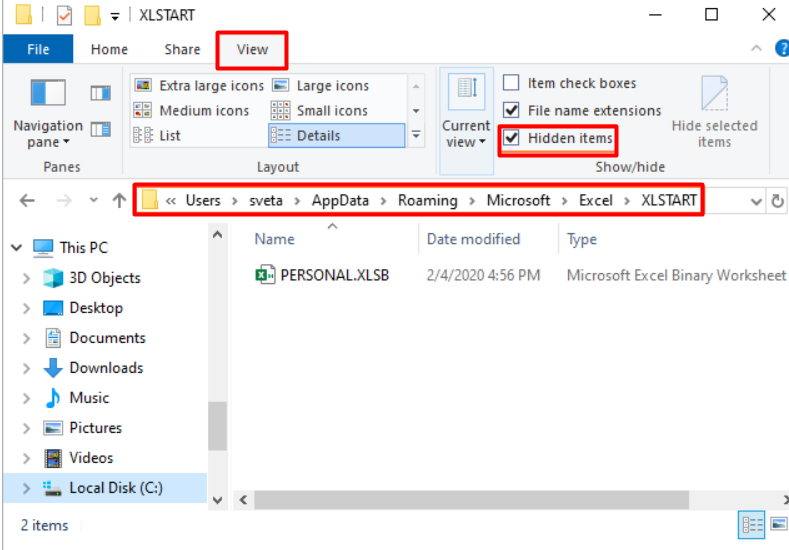
Task: Minimize the ribbon with the caret
Action: coord(756,48)
